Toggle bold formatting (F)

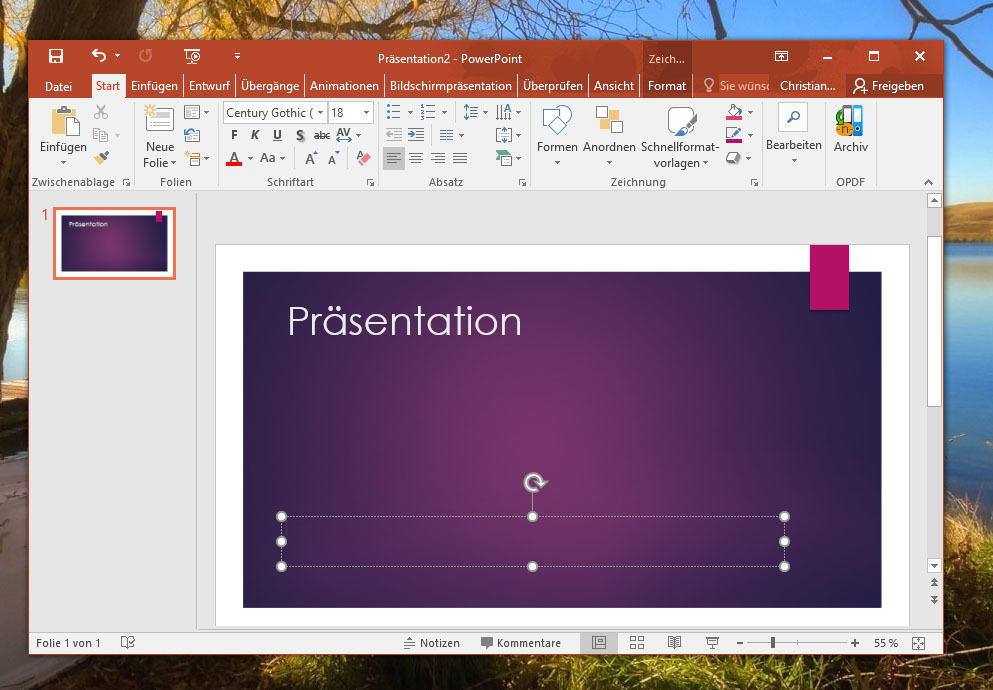click(234, 135)
